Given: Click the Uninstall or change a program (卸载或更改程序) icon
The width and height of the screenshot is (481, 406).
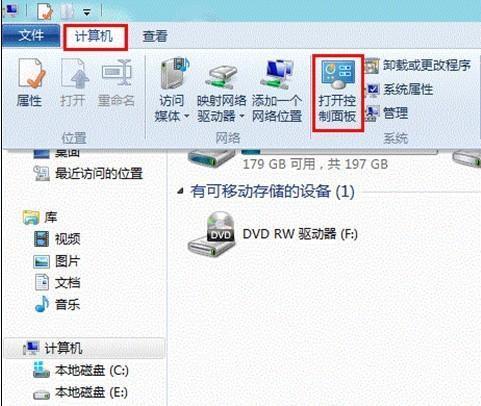Looking at the screenshot, I should click(372, 65).
